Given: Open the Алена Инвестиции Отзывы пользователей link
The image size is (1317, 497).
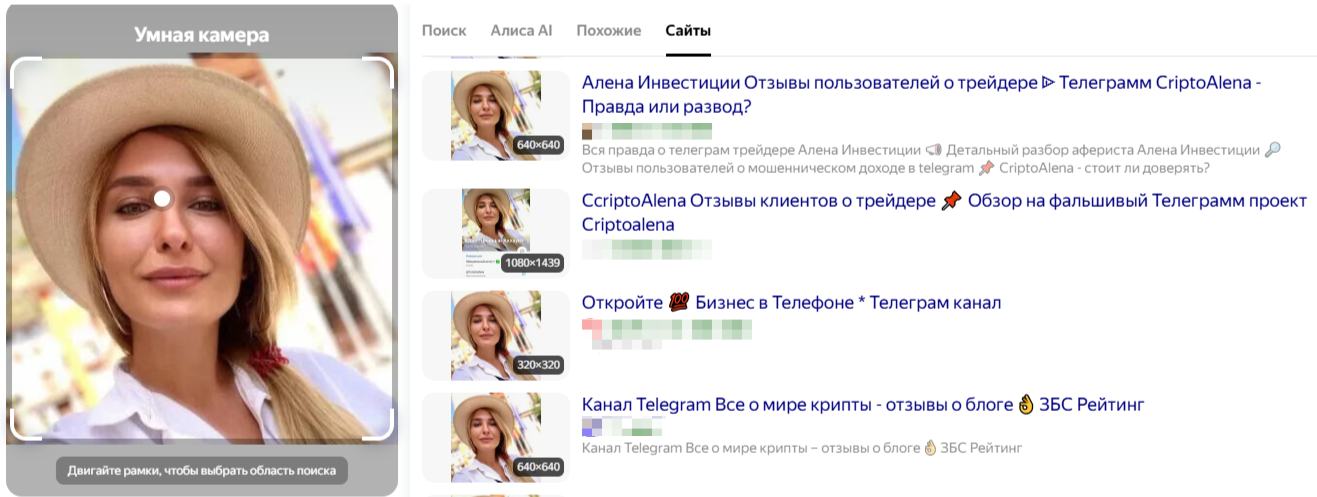Looking at the screenshot, I should coord(921,94).
